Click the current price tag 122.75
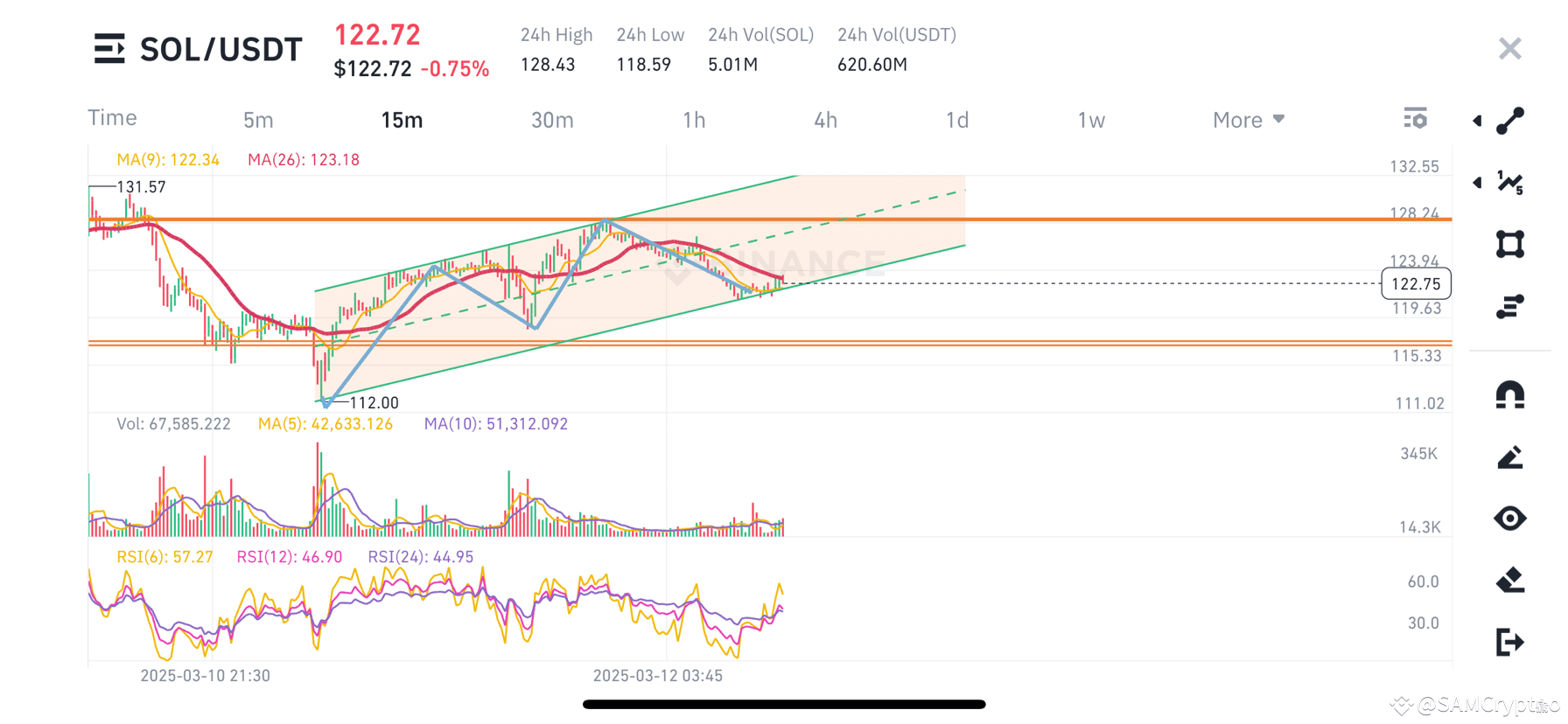The width and height of the screenshot is (1568, 724). pos(1416,283)
